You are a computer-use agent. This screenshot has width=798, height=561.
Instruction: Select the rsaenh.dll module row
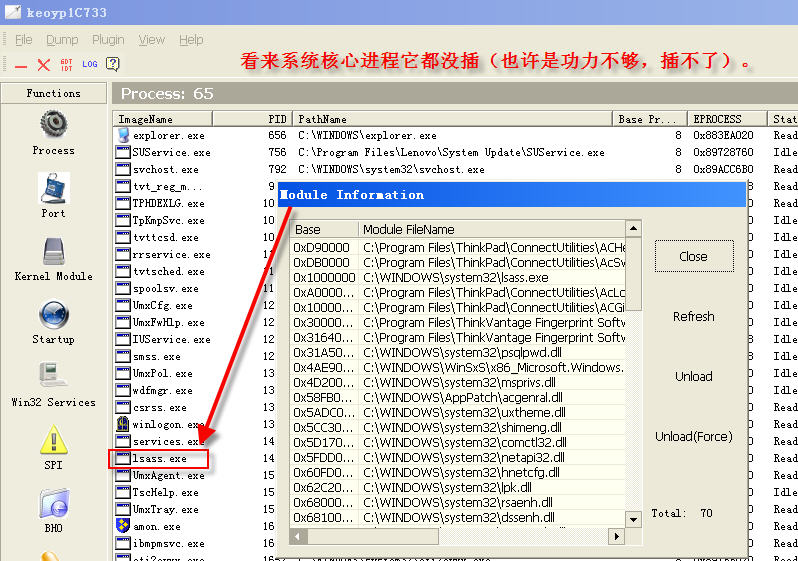(458, 502)
